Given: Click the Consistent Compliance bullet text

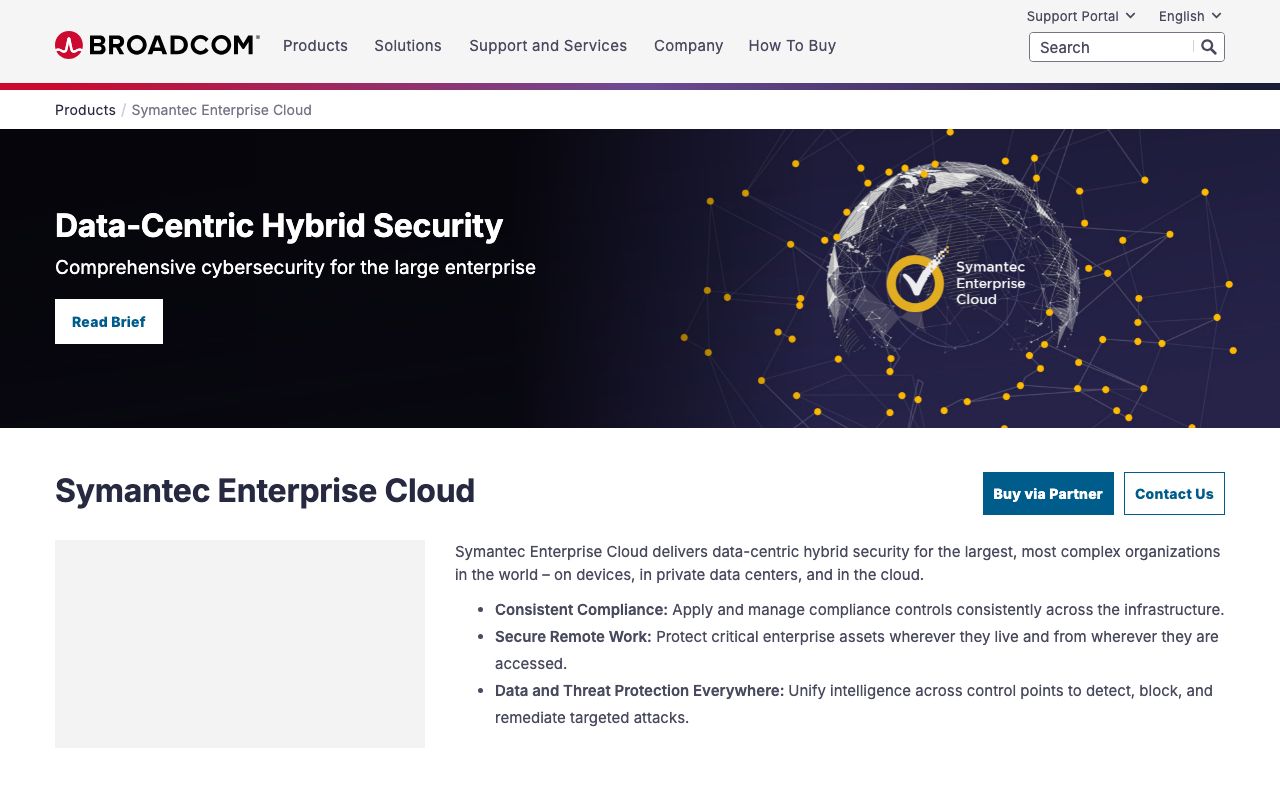Looking at the screenshot, I should (x=859, y=610).
